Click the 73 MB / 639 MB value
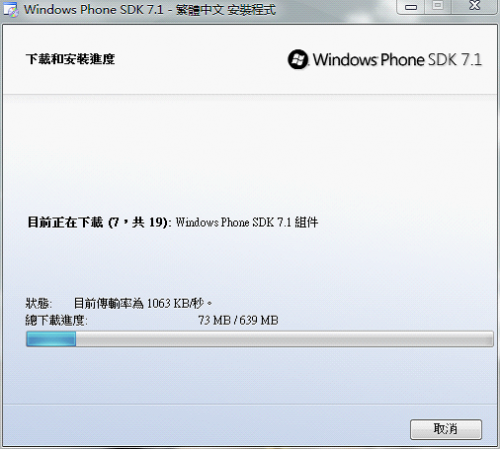Image resolution: width=500 pixels, height=449 pixels. (238, 320)
